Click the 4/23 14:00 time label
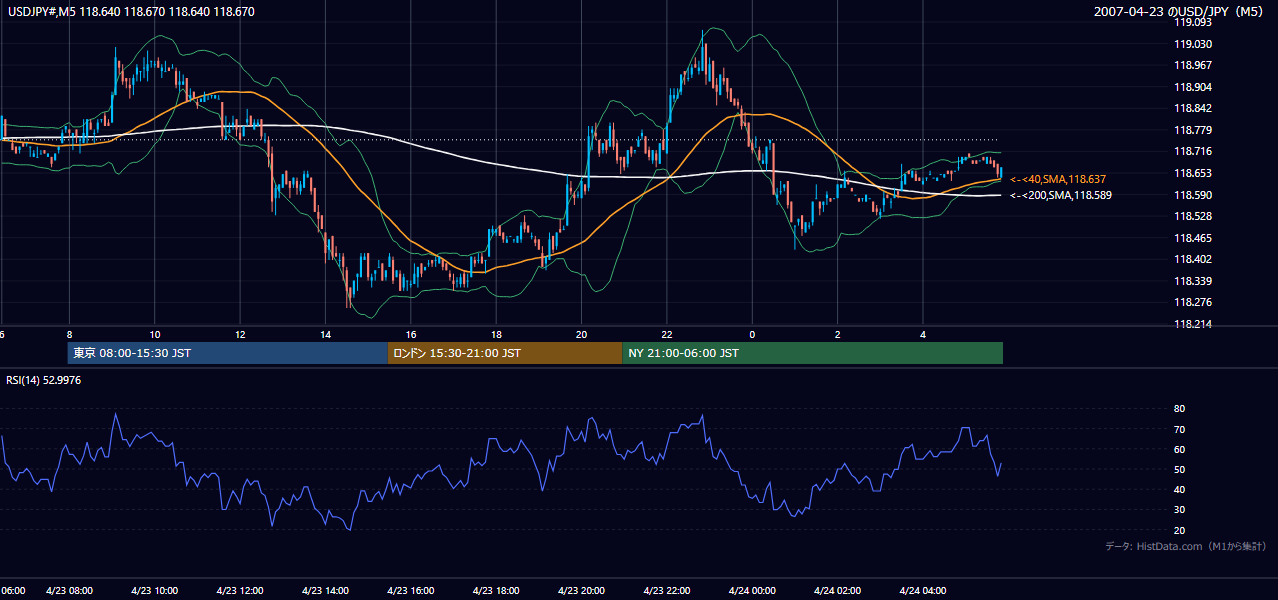The width and height of the screenshot is (1278, 600). [325, 591]
